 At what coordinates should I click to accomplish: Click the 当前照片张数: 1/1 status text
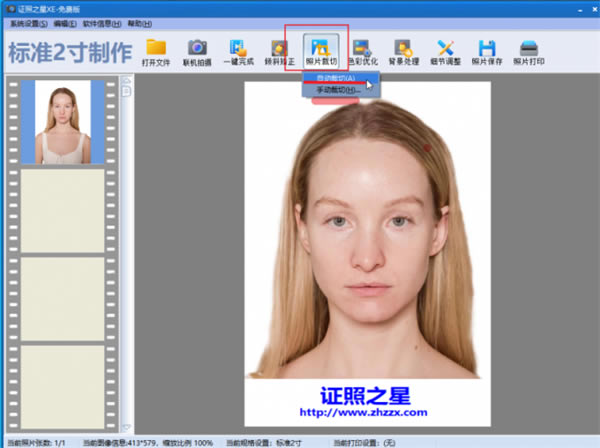tap(36, 443)
